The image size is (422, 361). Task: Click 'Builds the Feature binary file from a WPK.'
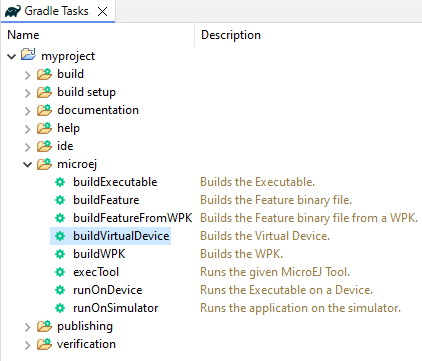pyautogui.click(x=309, y=218)
